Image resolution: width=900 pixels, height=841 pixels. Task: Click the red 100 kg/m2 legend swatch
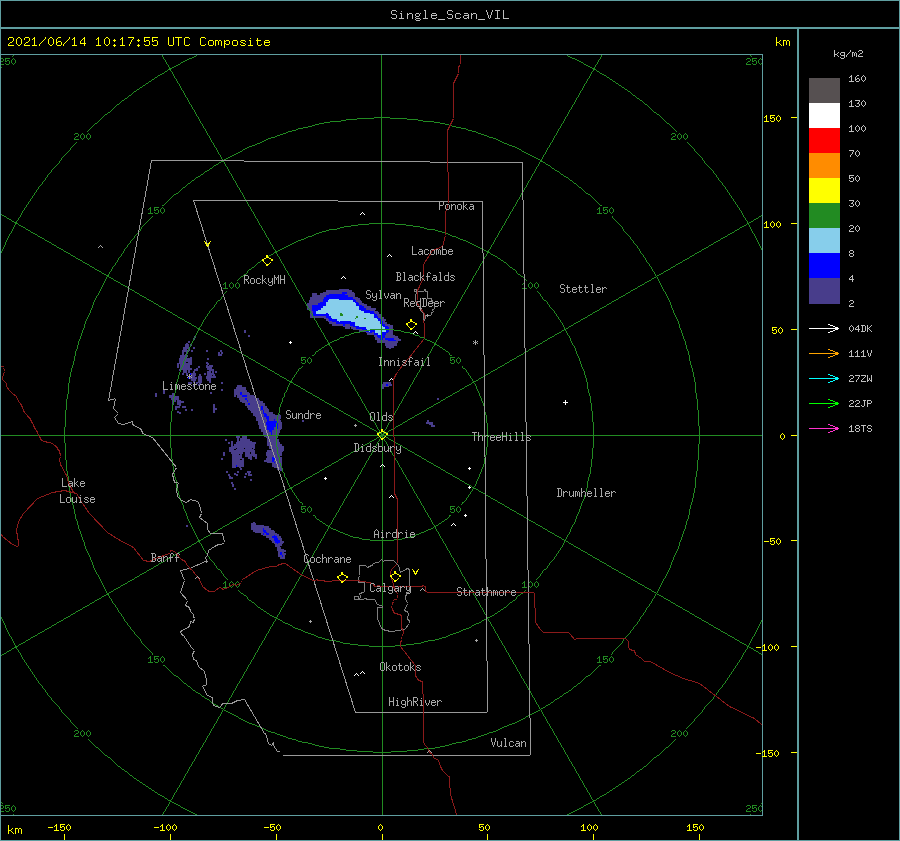(824, 141)
